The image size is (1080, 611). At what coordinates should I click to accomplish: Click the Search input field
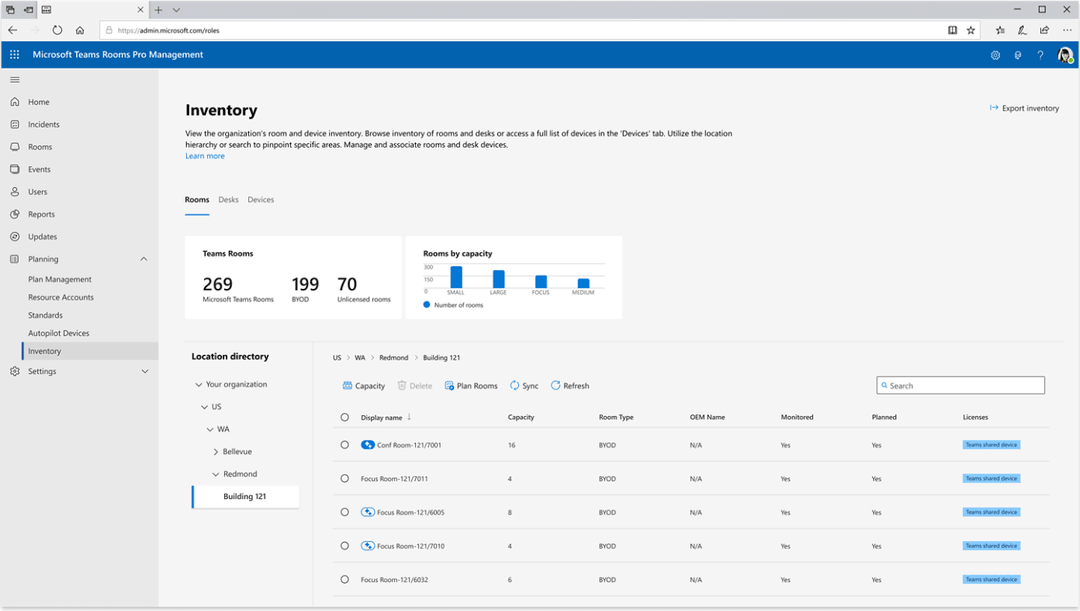click(960, 386)
